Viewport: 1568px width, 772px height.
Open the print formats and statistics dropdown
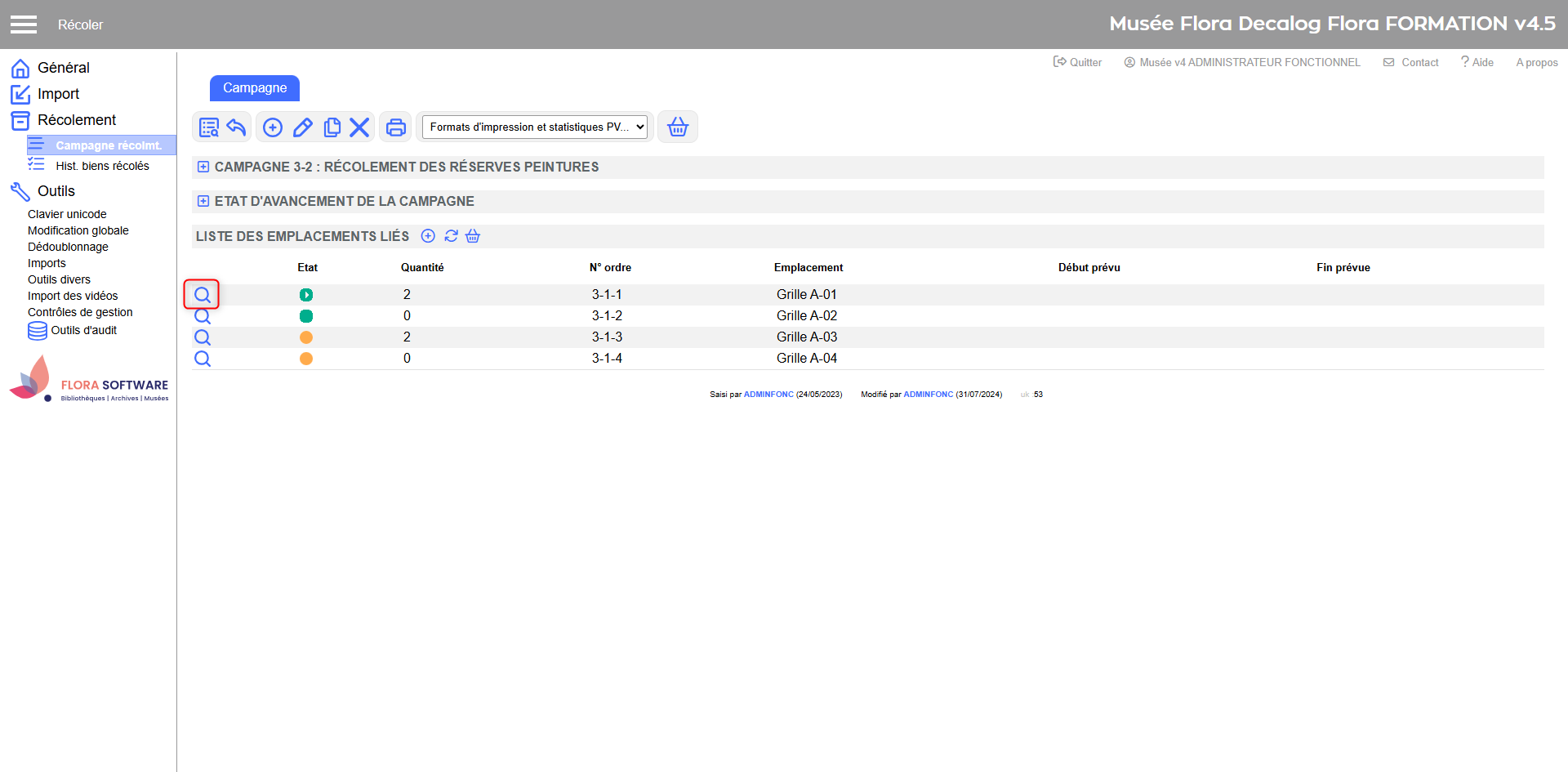(535, 127)
